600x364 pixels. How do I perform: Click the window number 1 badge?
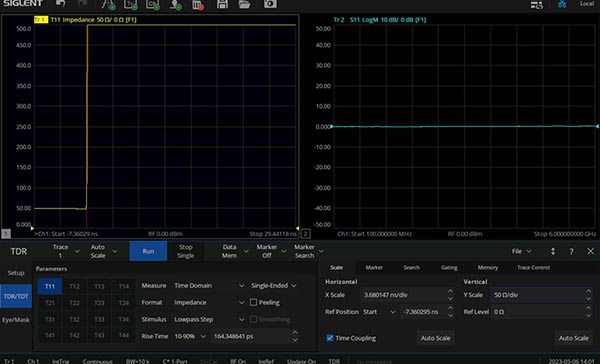(6, 233)
